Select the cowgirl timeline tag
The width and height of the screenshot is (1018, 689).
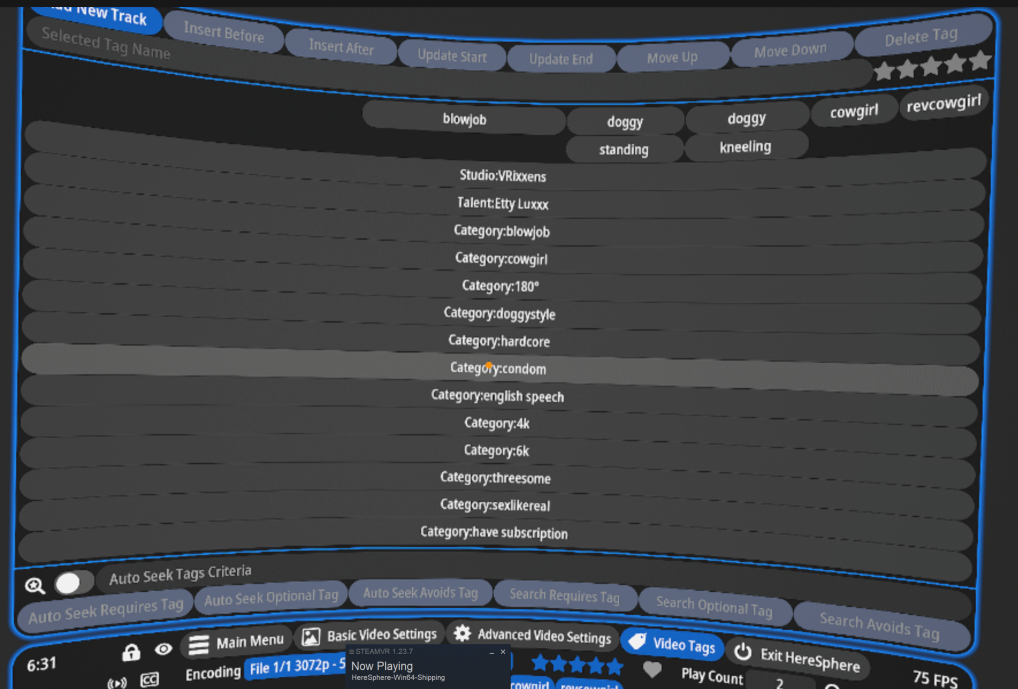coord(854,111)
